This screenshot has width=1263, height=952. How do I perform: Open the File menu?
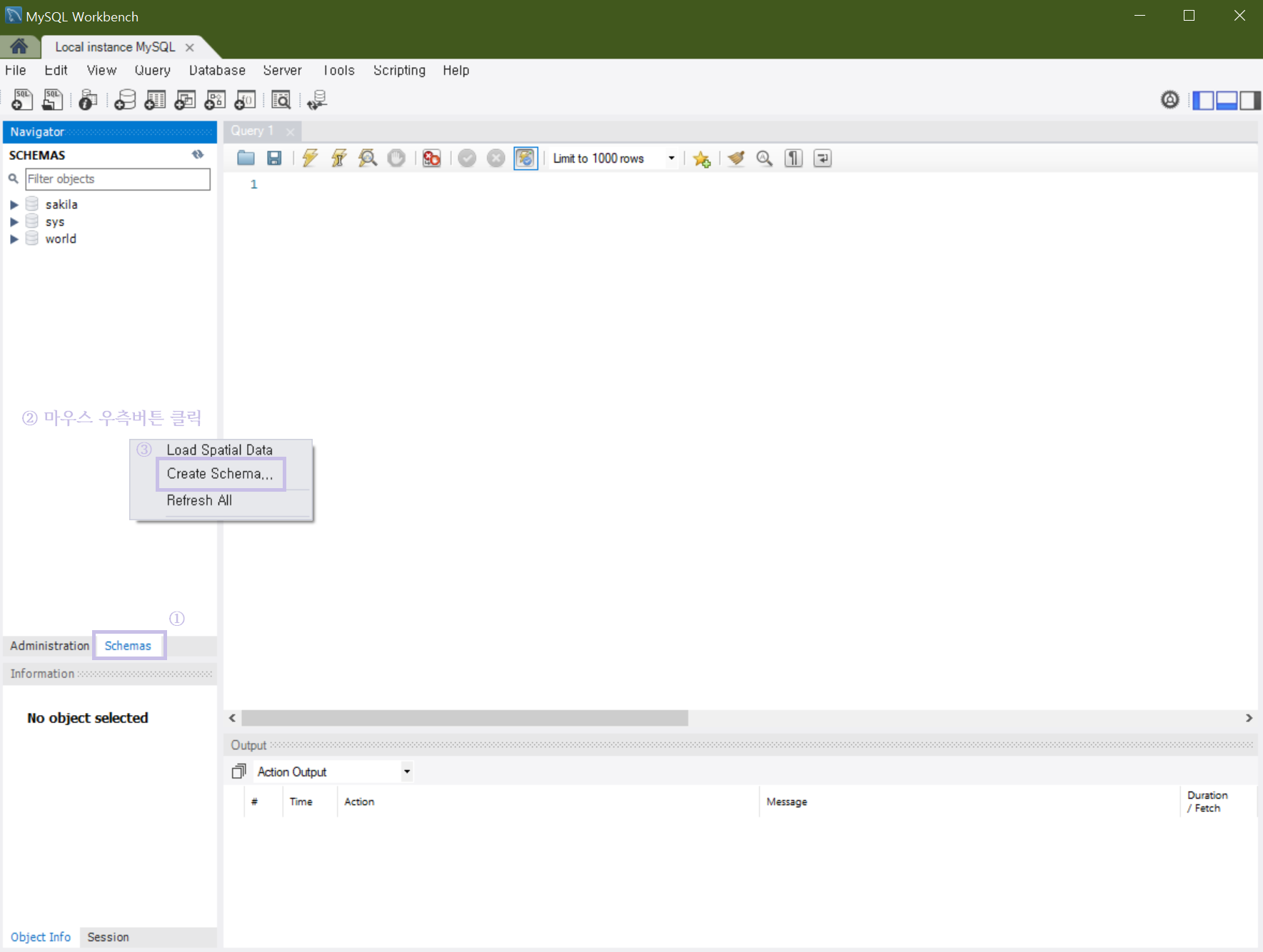[x=16, y=70]
